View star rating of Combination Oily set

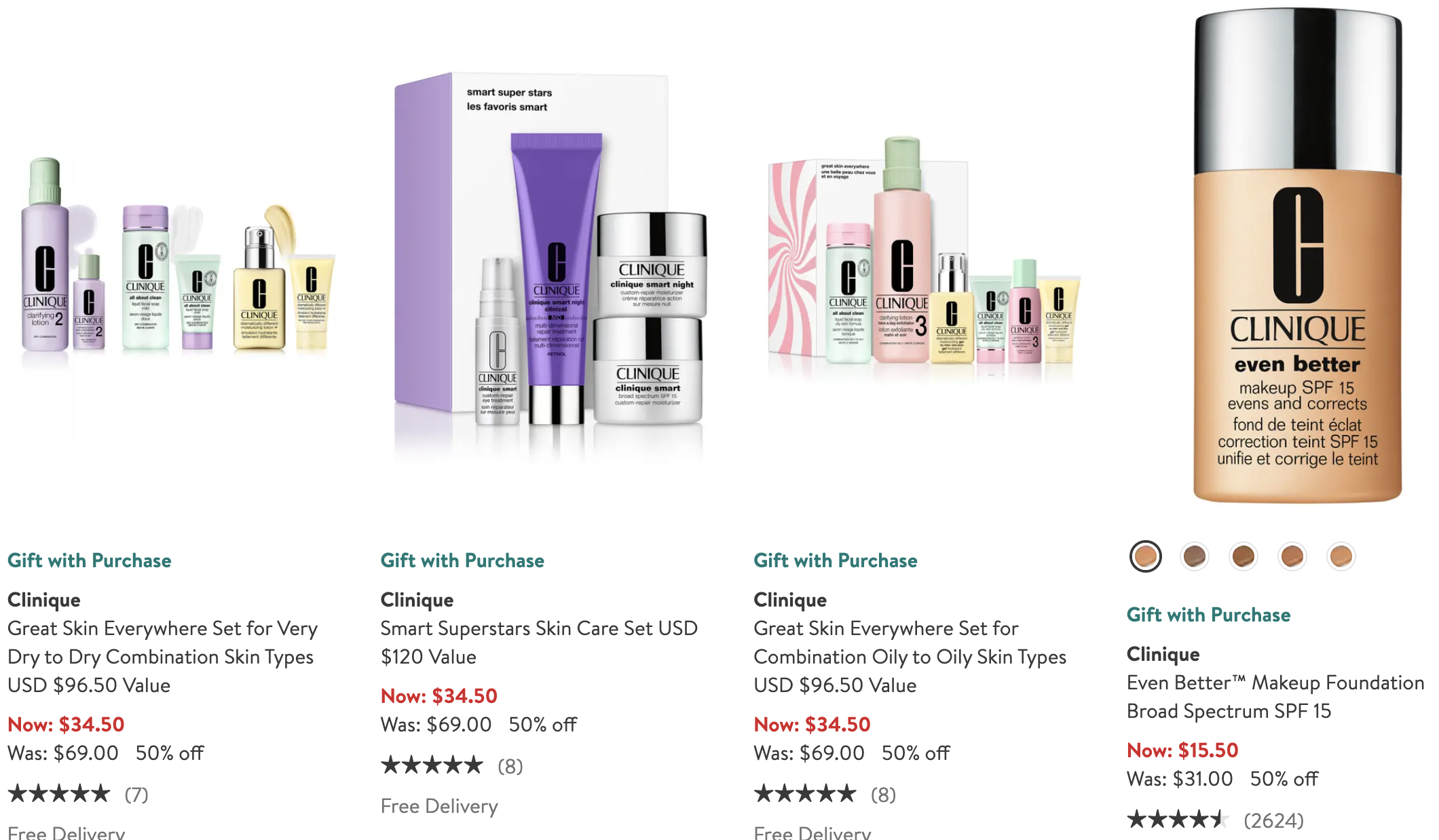[825, 794]
